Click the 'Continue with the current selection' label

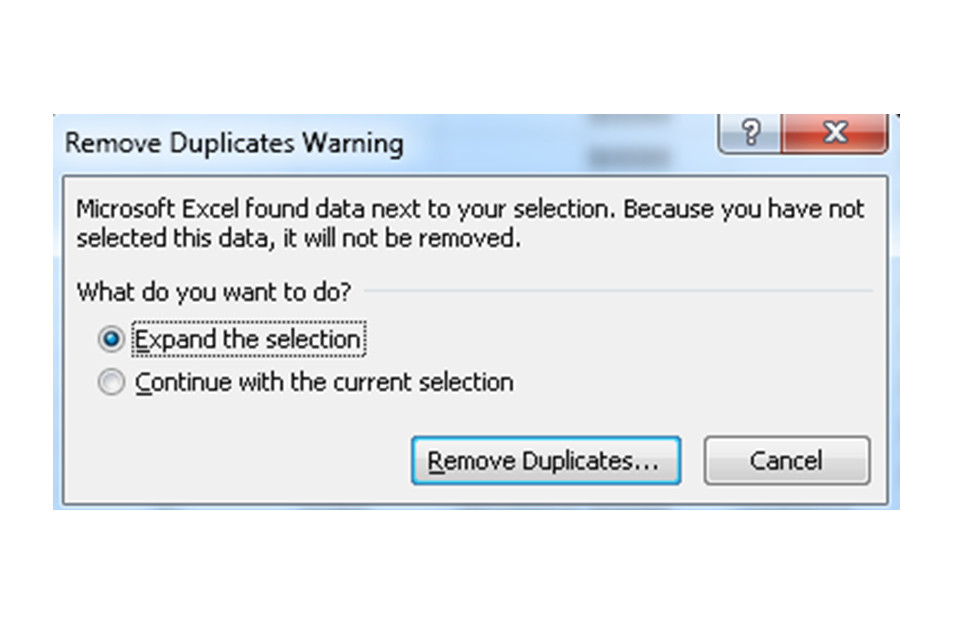[x=324, y=382]
